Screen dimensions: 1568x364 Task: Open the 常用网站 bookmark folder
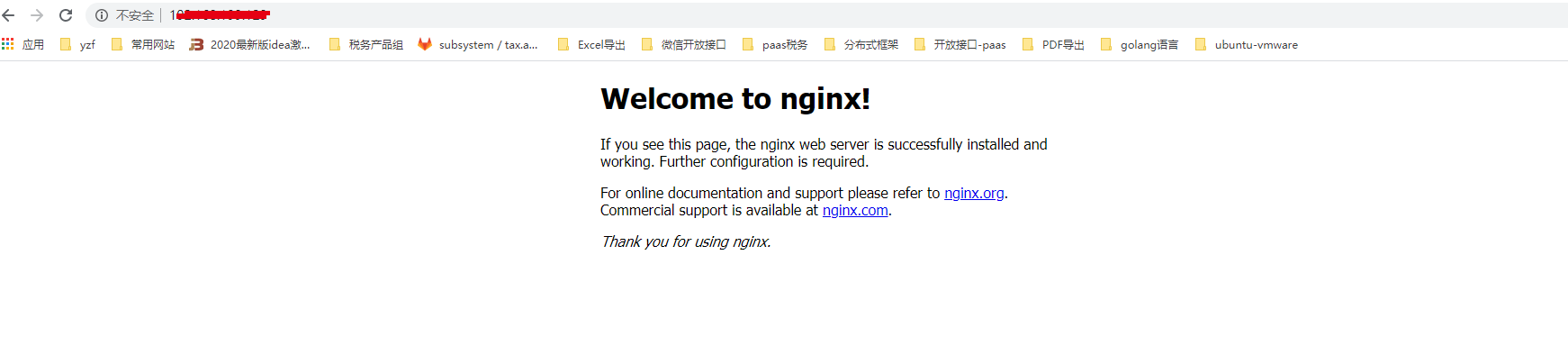click(143, 44)
